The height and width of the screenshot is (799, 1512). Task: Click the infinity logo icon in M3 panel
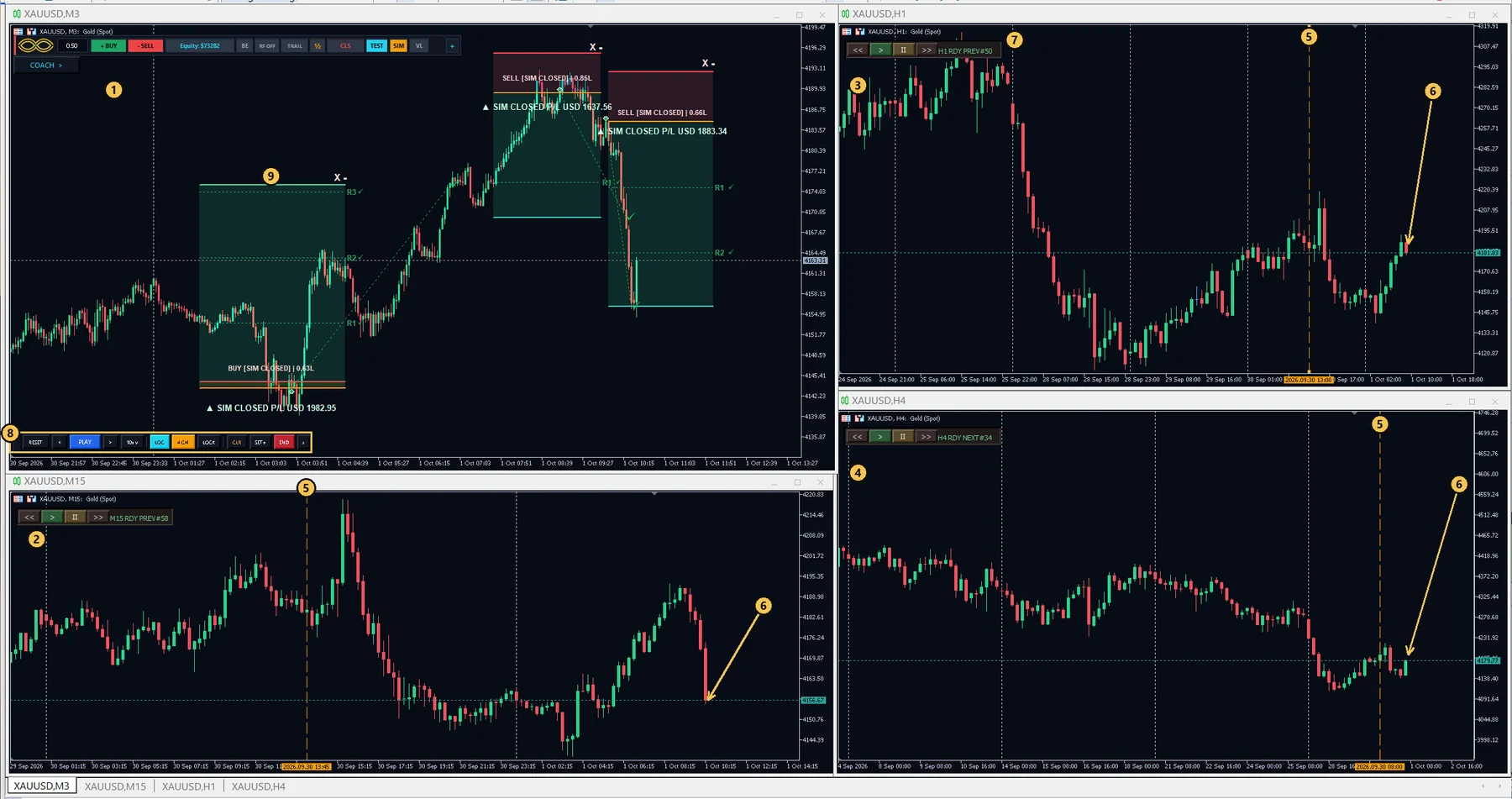(x=35, y=45)
